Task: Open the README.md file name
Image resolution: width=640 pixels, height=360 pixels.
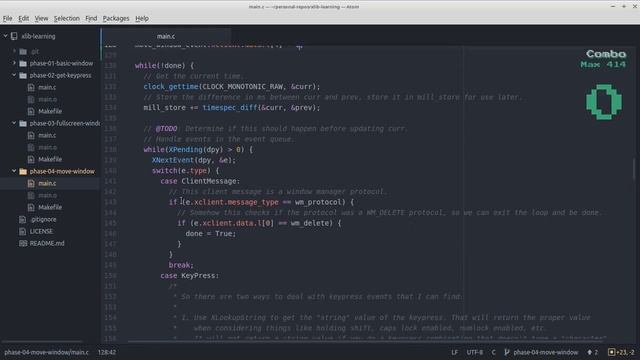Action: pos(47,243)
